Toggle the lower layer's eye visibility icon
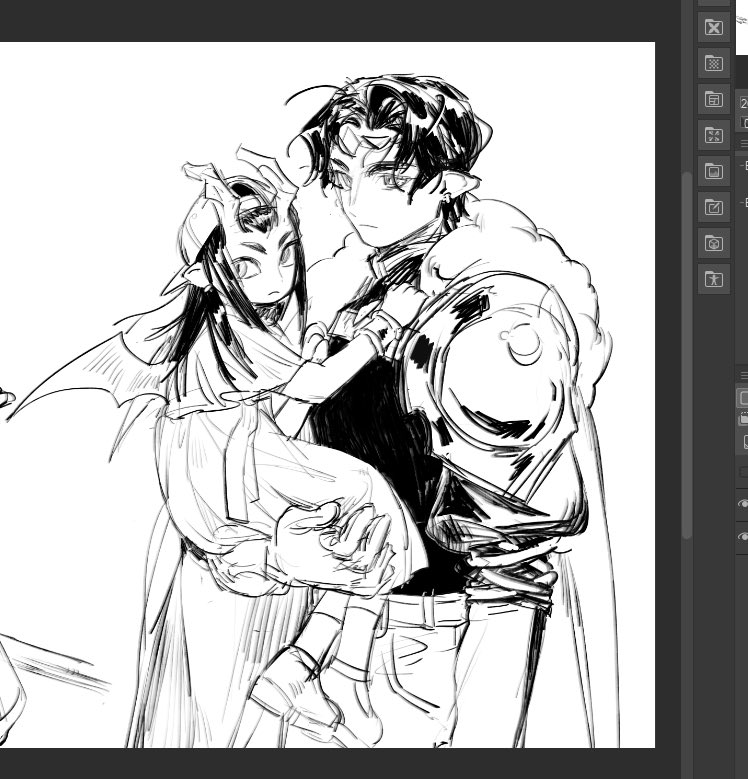The height and width of the screenshot is (779, 748). coord(743,537)
